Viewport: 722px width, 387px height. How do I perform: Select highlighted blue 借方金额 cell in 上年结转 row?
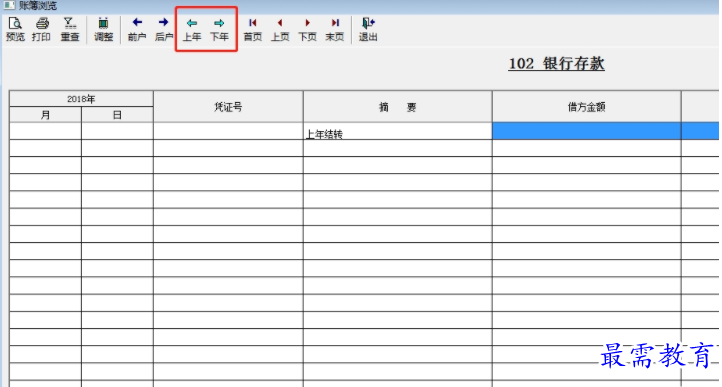587,131
